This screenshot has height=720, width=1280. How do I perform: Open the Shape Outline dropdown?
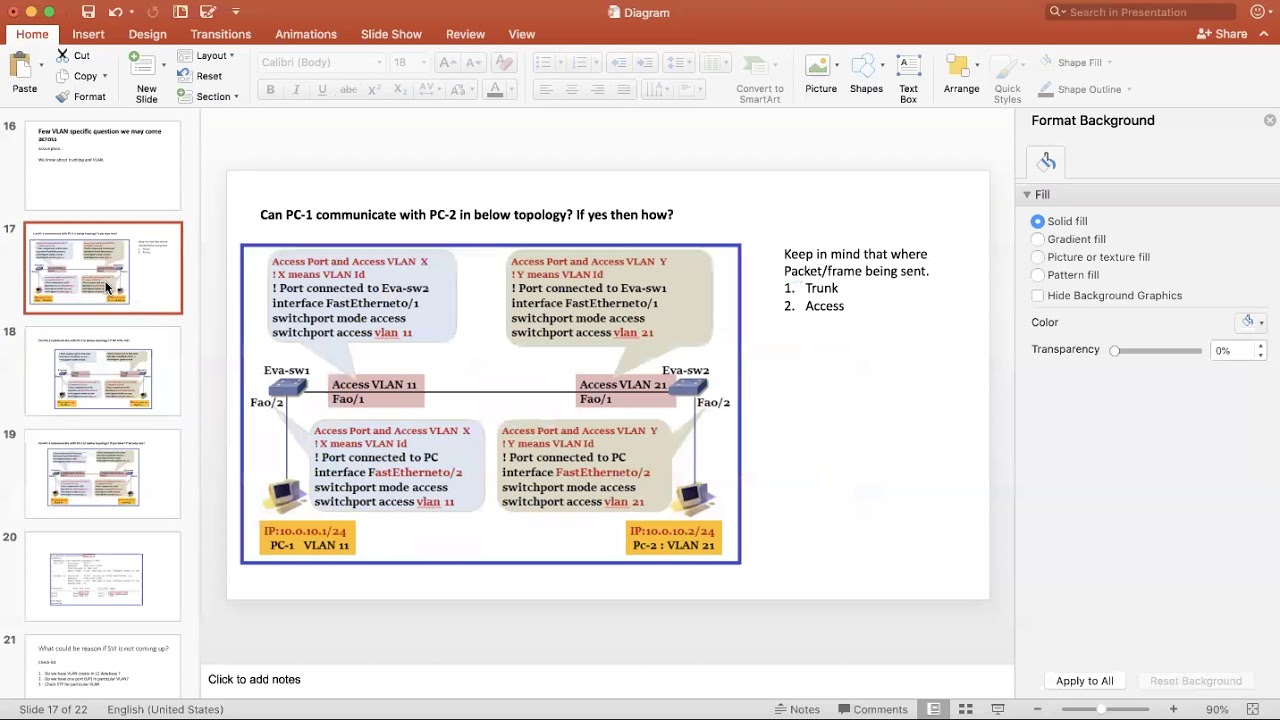(1085, 89)
